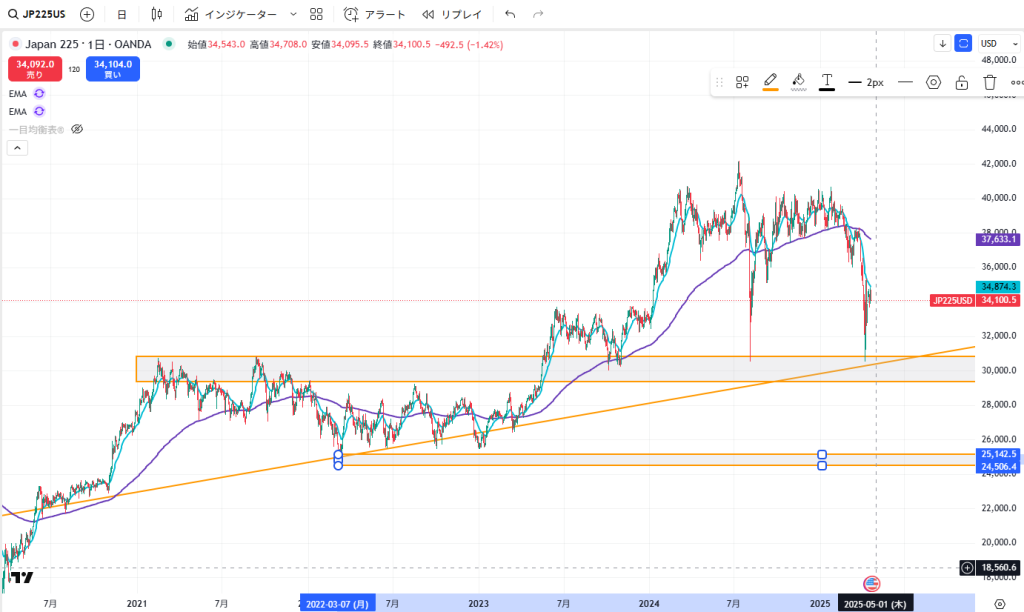Open the USD currency dropdown
Screen dimensions: 1024x612
[993, 43]
